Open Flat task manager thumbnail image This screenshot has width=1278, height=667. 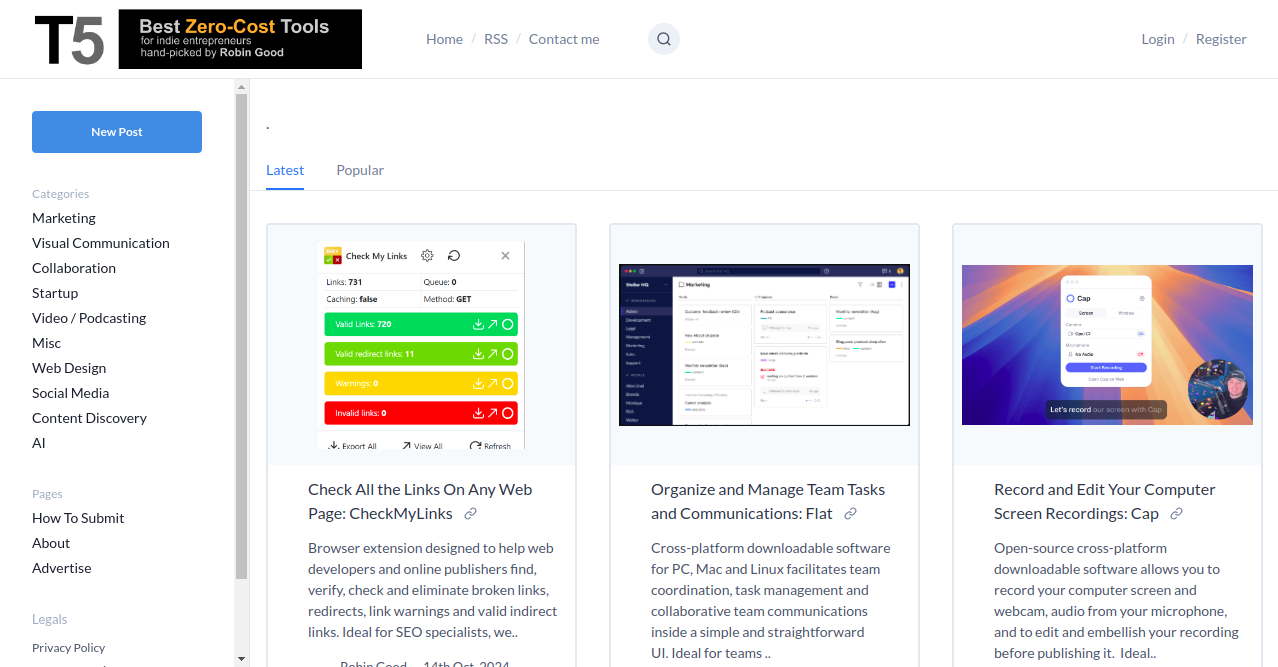pos(764,345)
